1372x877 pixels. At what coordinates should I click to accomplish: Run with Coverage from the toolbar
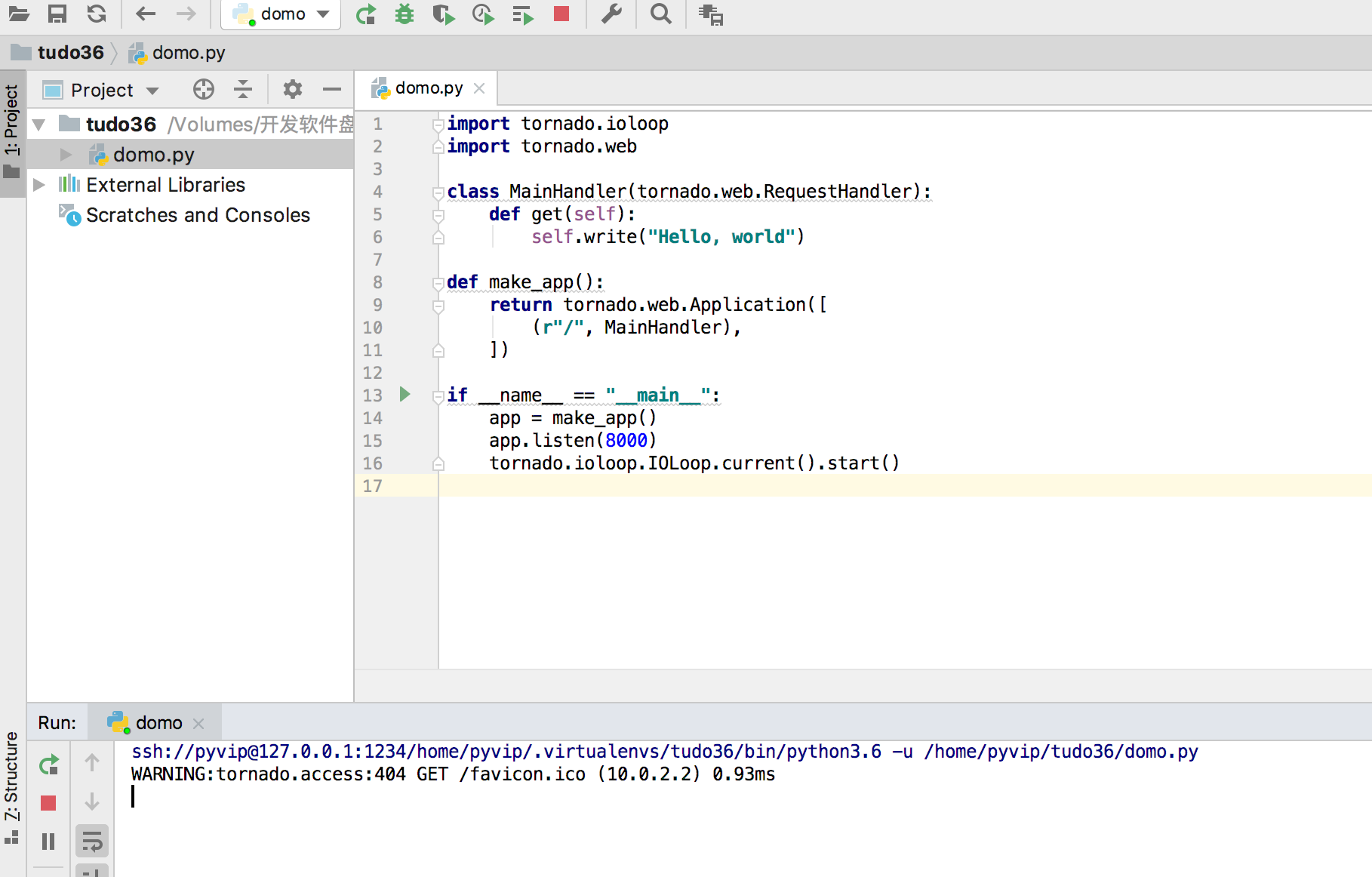[443, 14]
